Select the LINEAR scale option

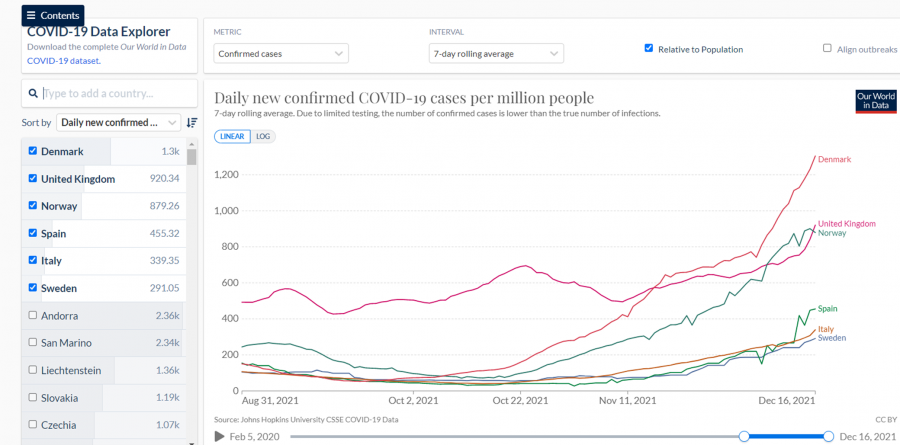[232, 136]
